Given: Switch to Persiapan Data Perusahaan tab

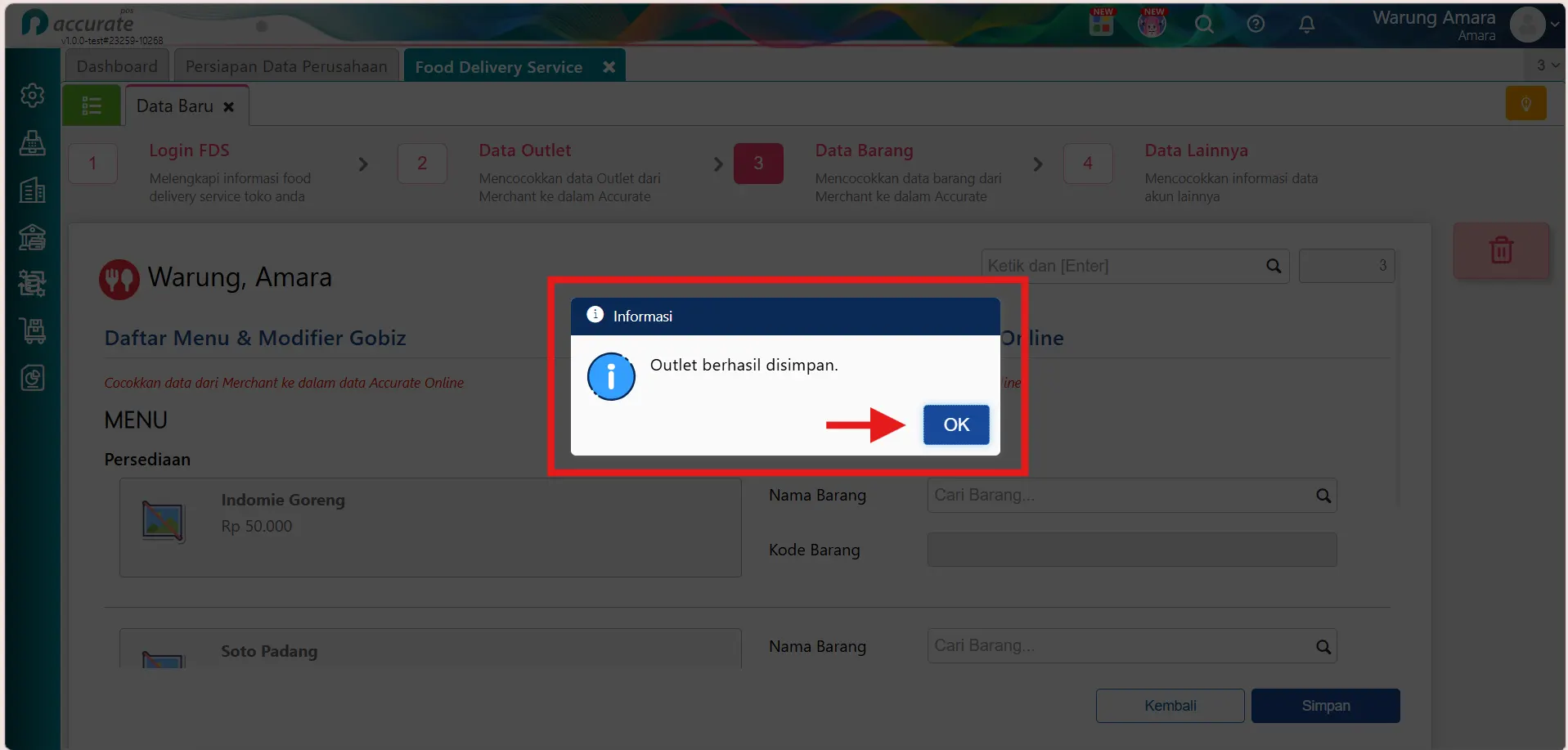Looking at the screenshot, I should click(286, 66).
